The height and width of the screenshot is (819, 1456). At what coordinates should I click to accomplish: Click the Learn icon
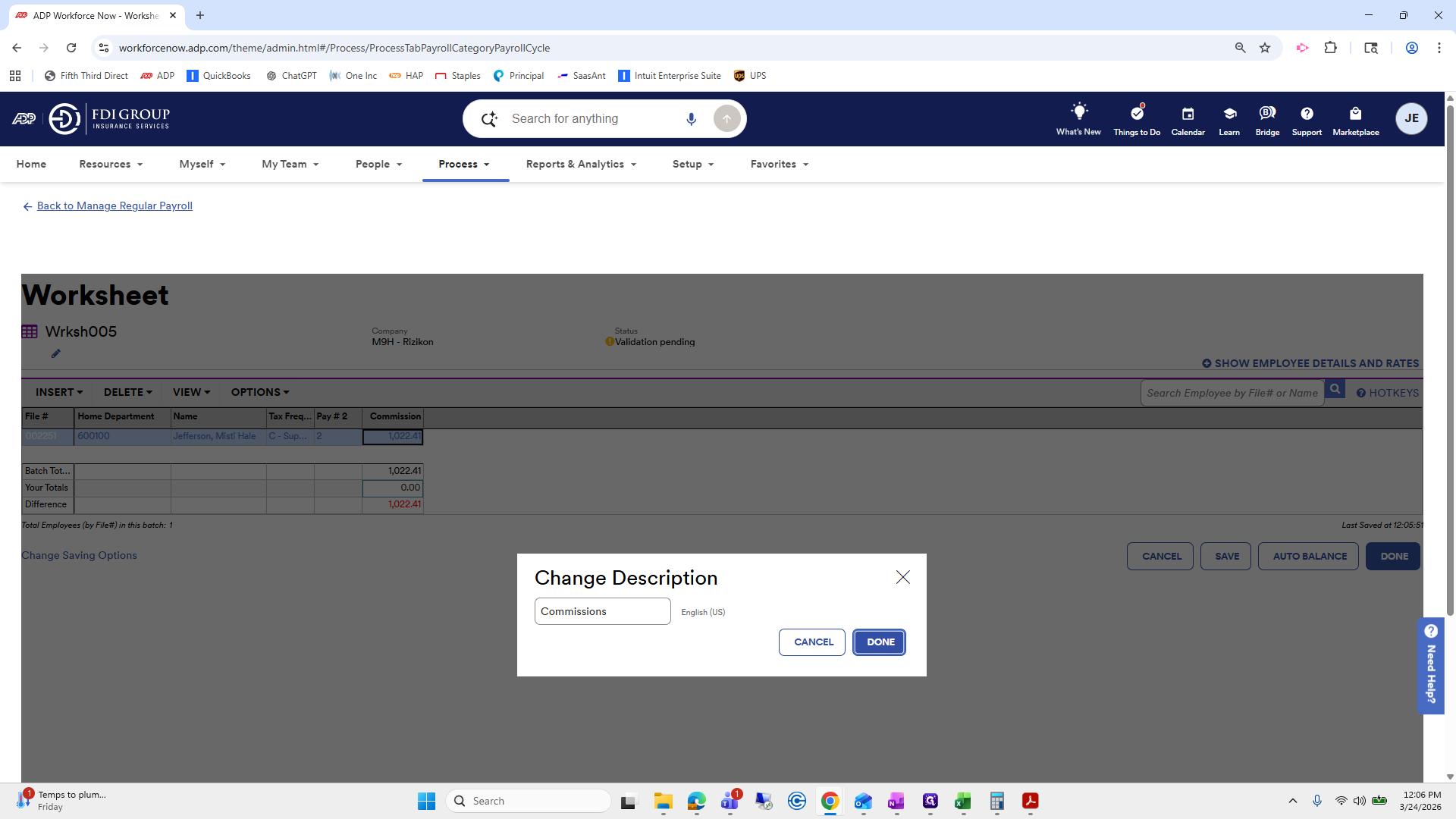[1228, 118]
